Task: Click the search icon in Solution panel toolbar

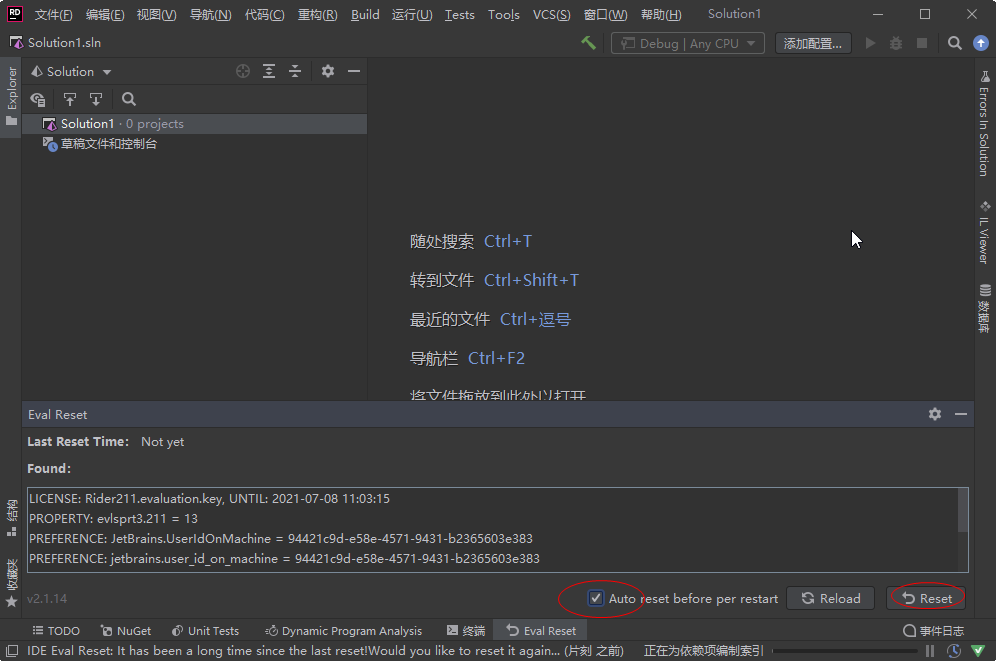Action: [x=129, y=99]
